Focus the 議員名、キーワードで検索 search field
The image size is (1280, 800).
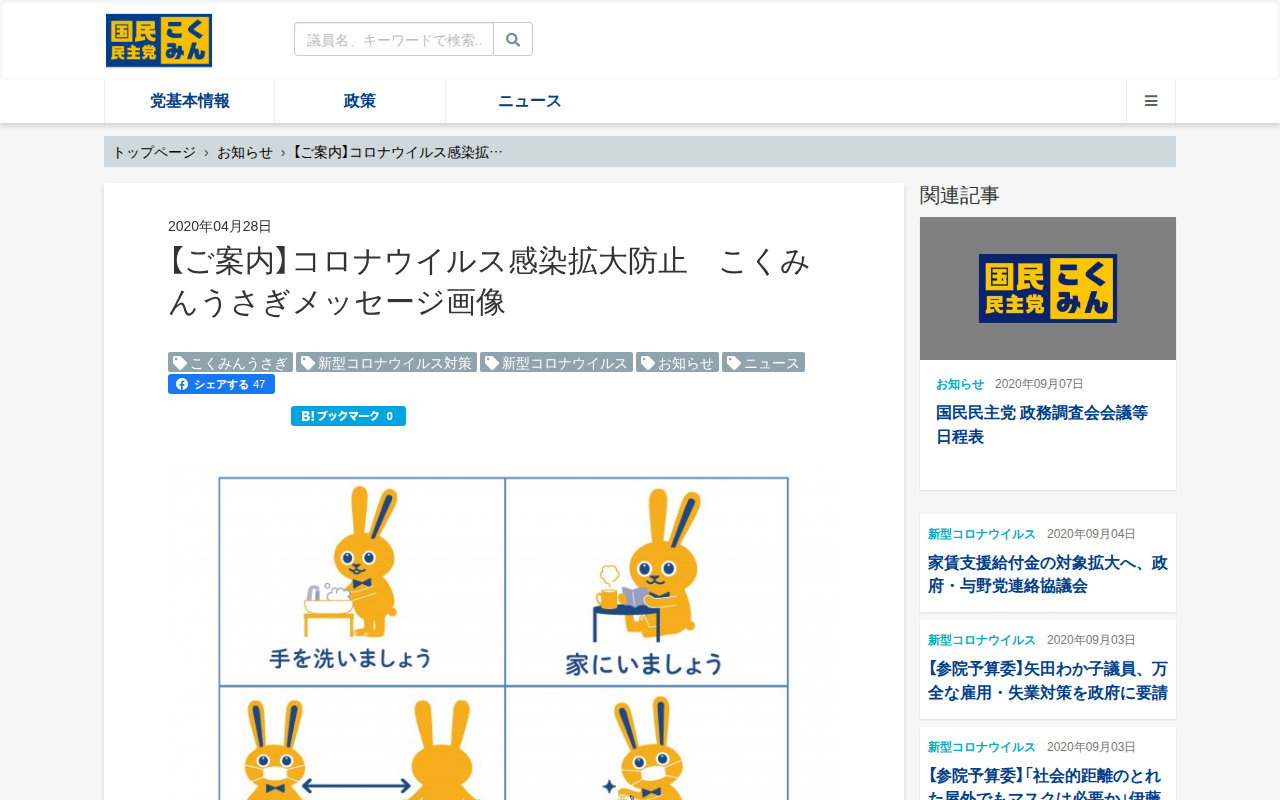pyautogui.click(x=394, y=39)
